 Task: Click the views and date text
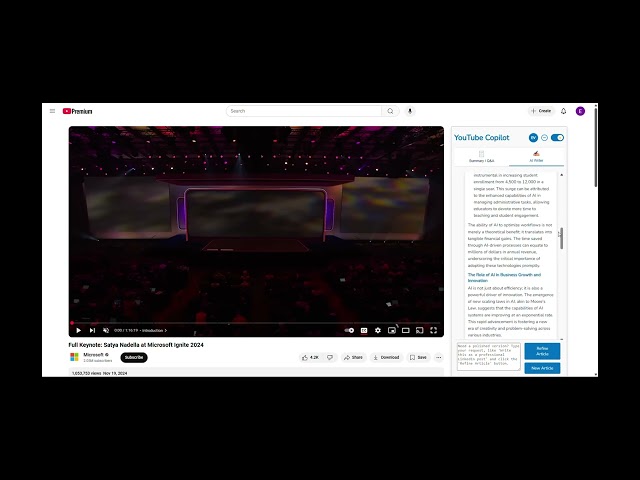tap(100, 373)
